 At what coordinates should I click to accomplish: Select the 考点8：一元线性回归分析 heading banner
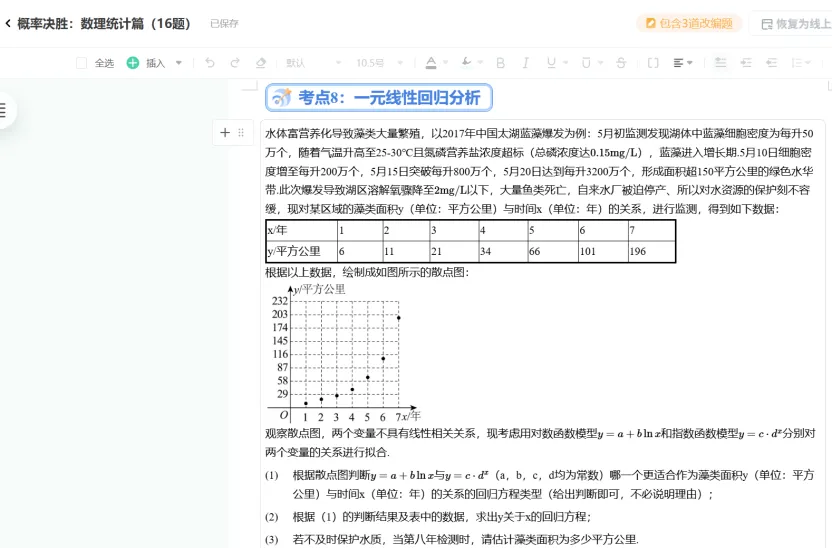(379, 98)
